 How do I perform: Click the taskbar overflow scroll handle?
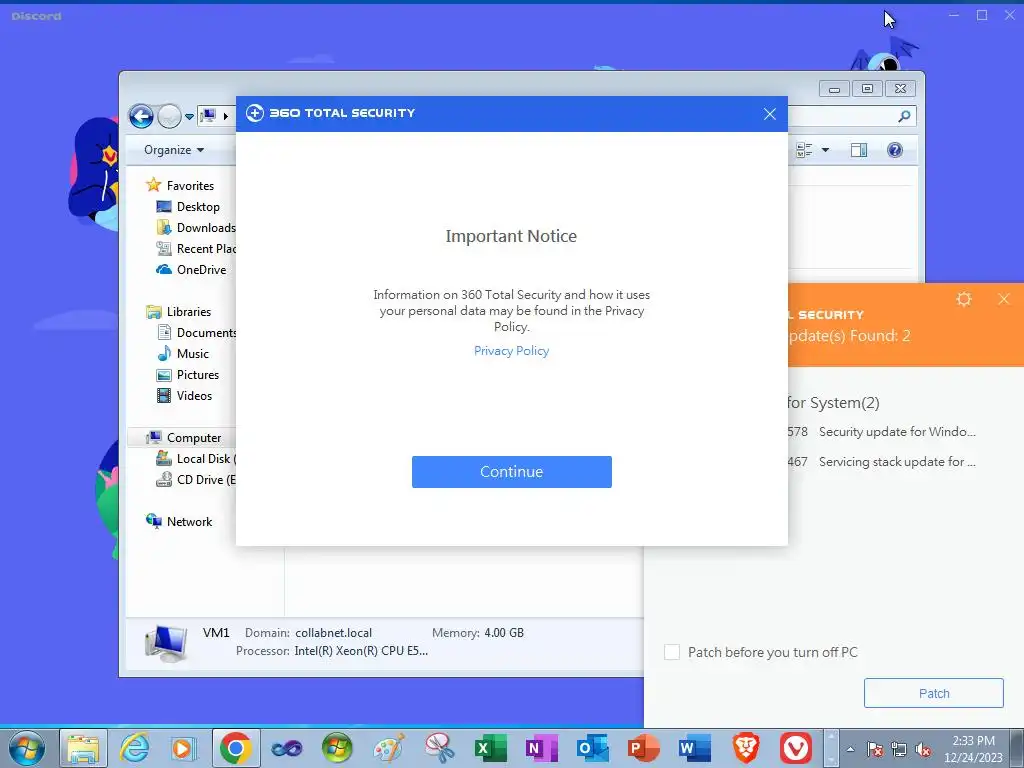(831, 748)
